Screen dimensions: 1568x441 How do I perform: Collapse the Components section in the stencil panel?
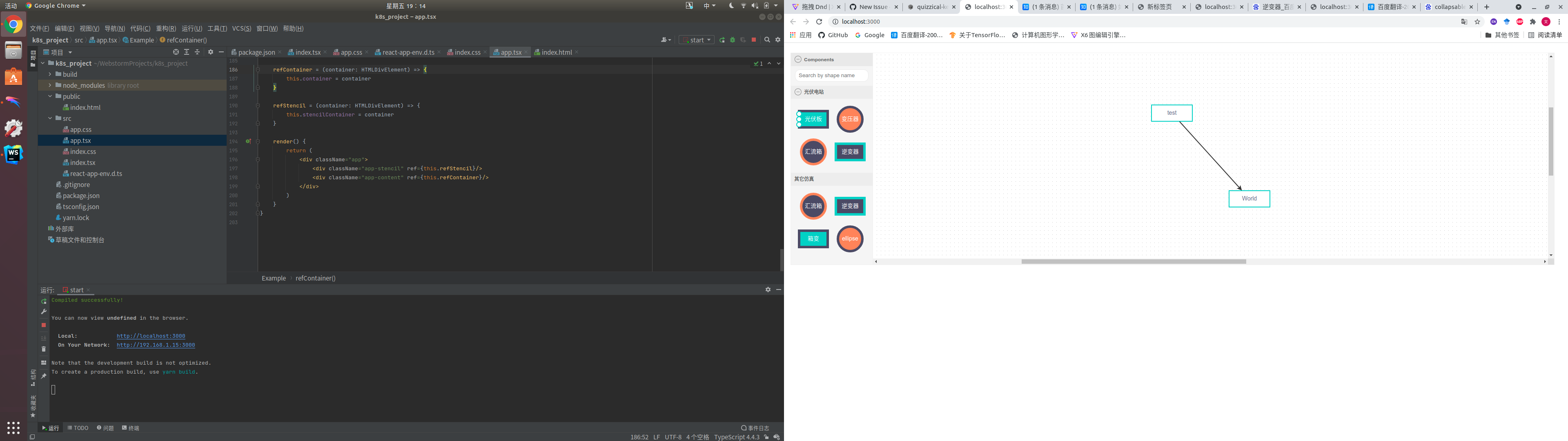797,59
